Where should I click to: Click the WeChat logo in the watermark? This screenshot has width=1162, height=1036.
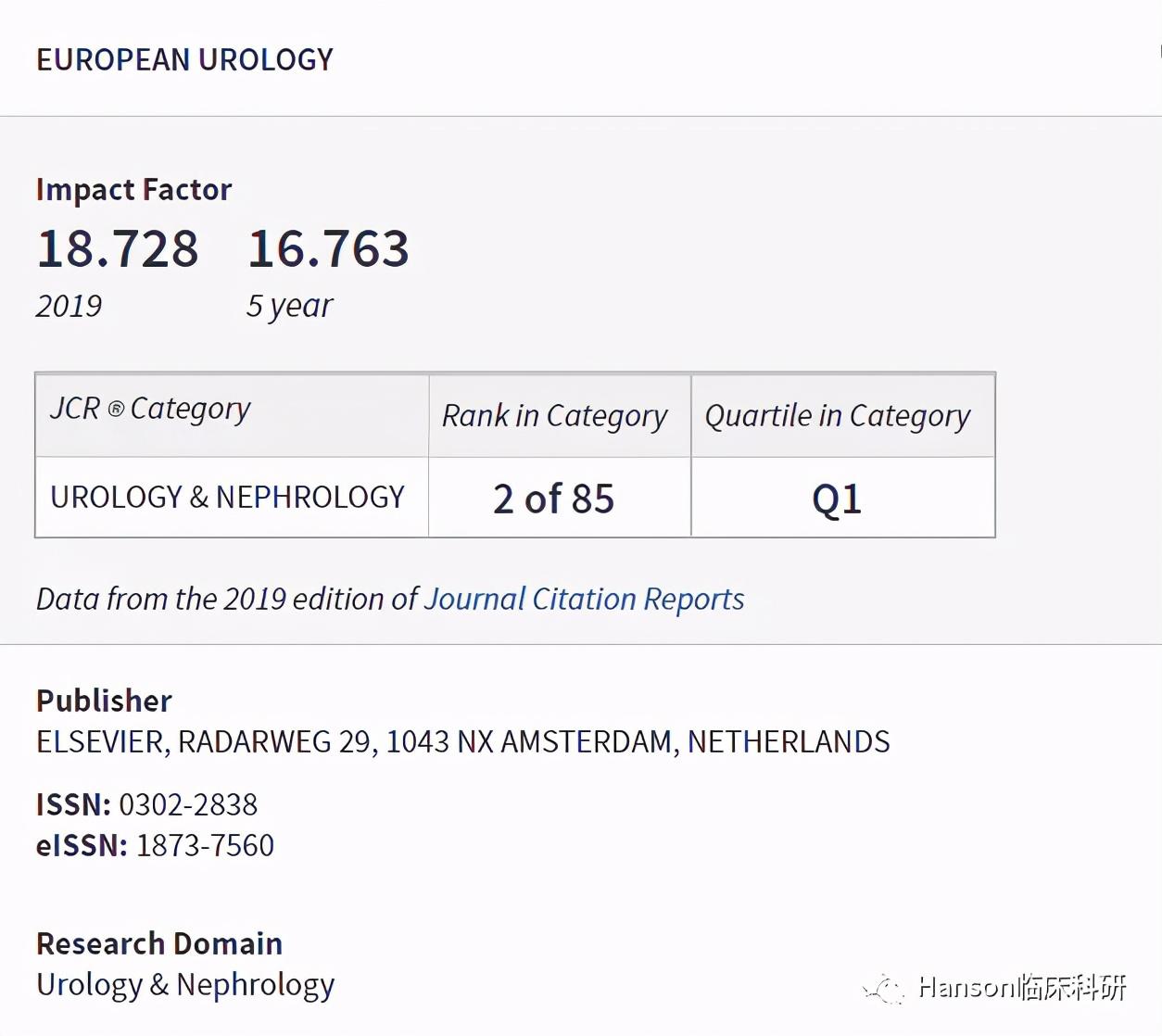tap(884, 989)
